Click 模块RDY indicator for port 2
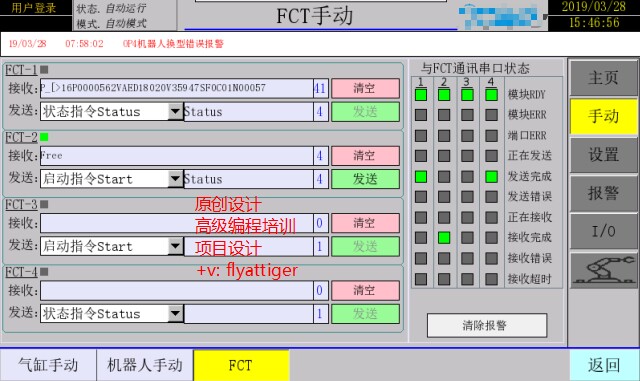Viewport: 640px width, 381px height. (x=444, y=95)
